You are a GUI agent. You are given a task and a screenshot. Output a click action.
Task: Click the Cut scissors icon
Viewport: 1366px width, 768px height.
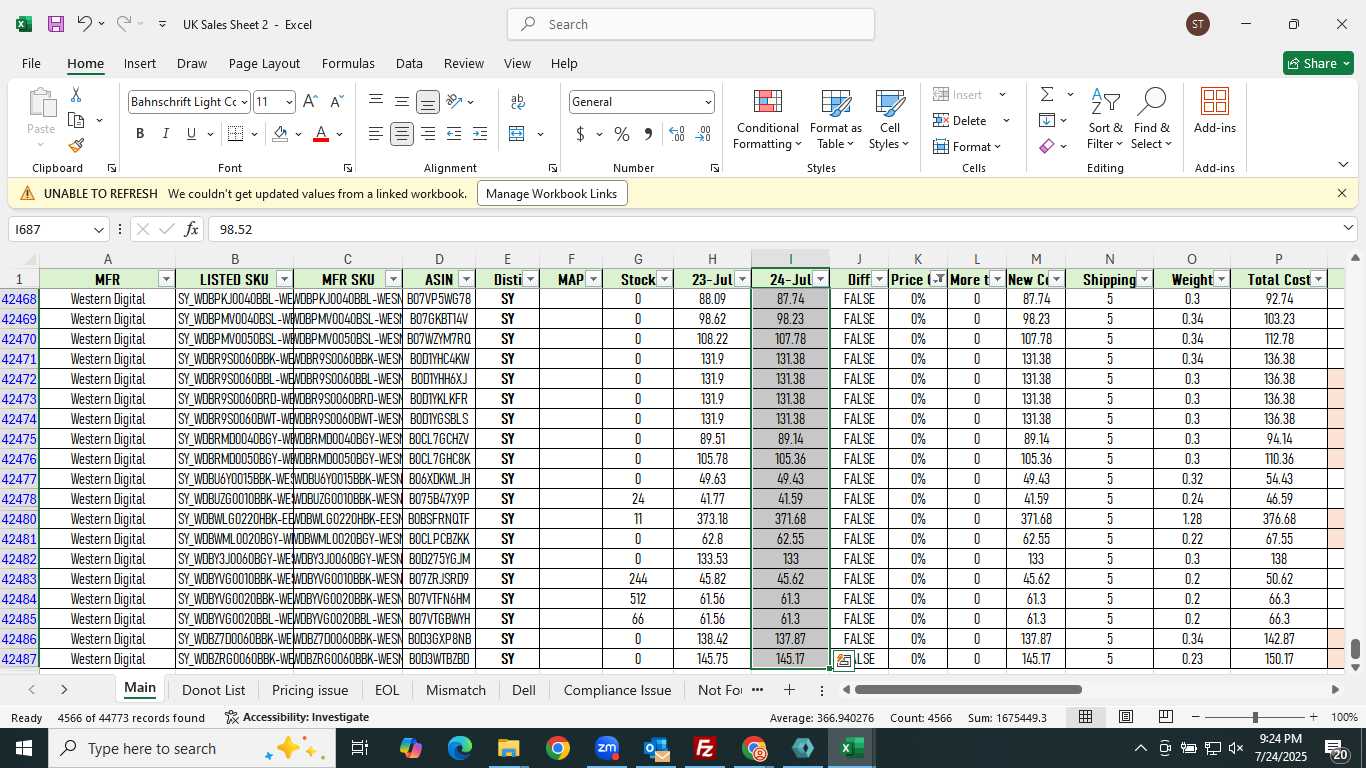click(x=76, y=95)
